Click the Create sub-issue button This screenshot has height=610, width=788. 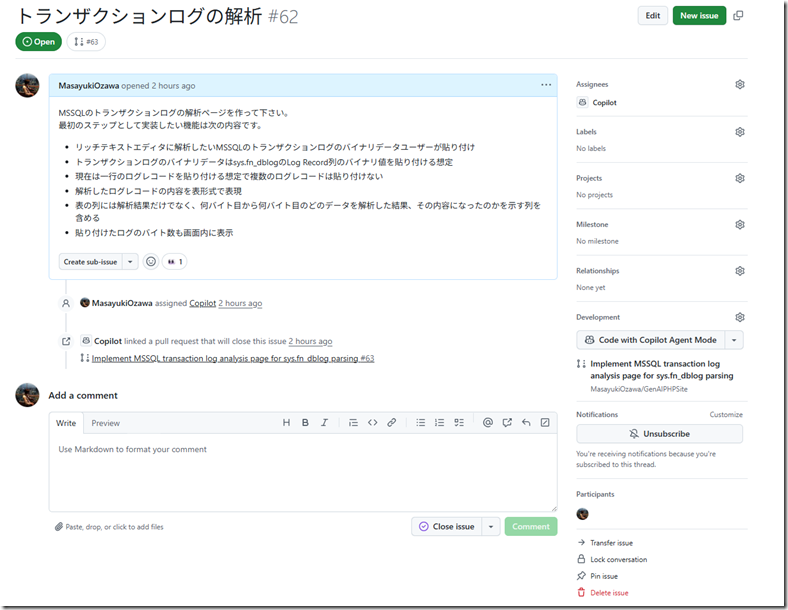pos(90,261)
